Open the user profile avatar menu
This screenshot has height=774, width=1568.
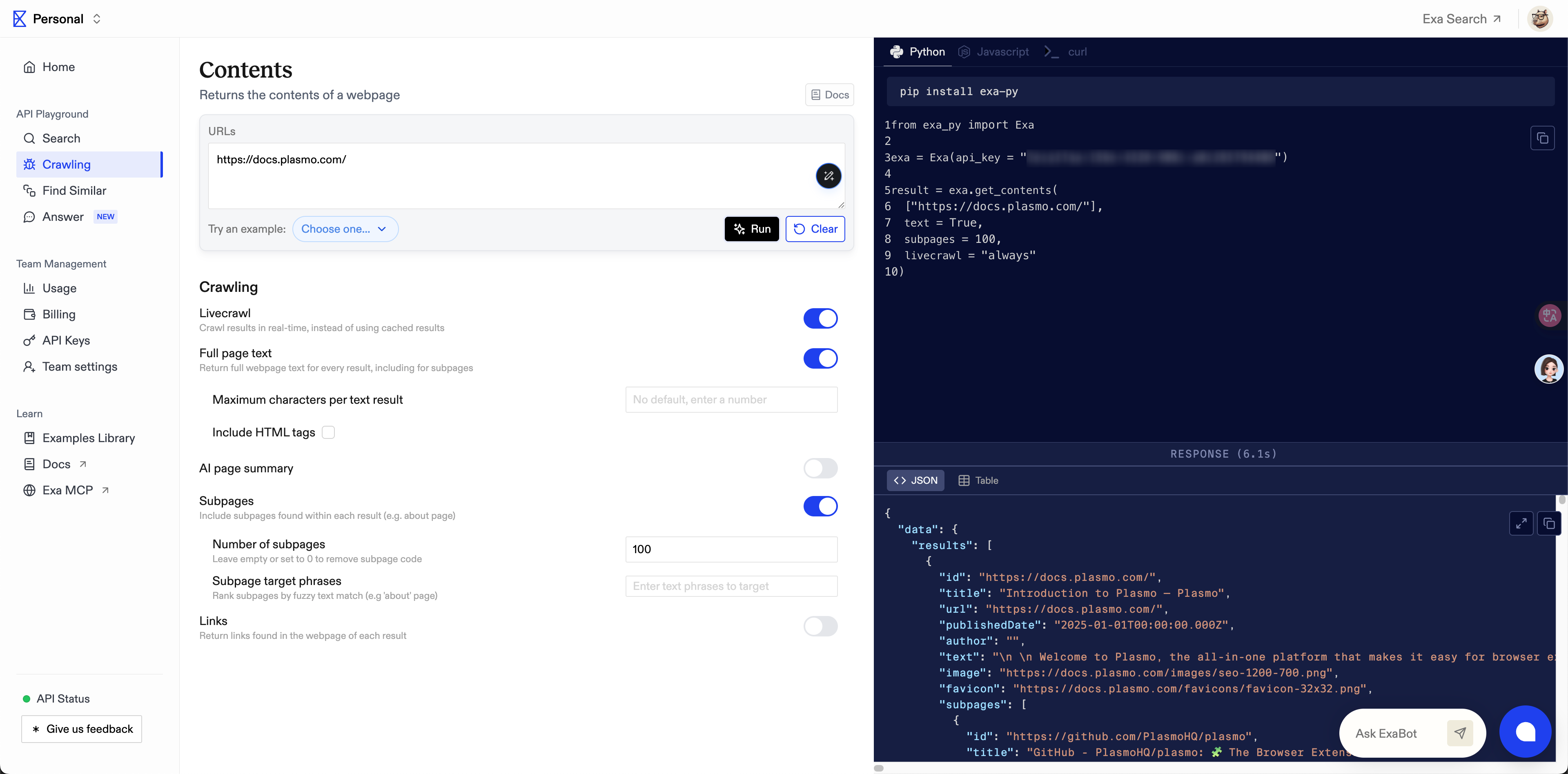coord(1540,19)
